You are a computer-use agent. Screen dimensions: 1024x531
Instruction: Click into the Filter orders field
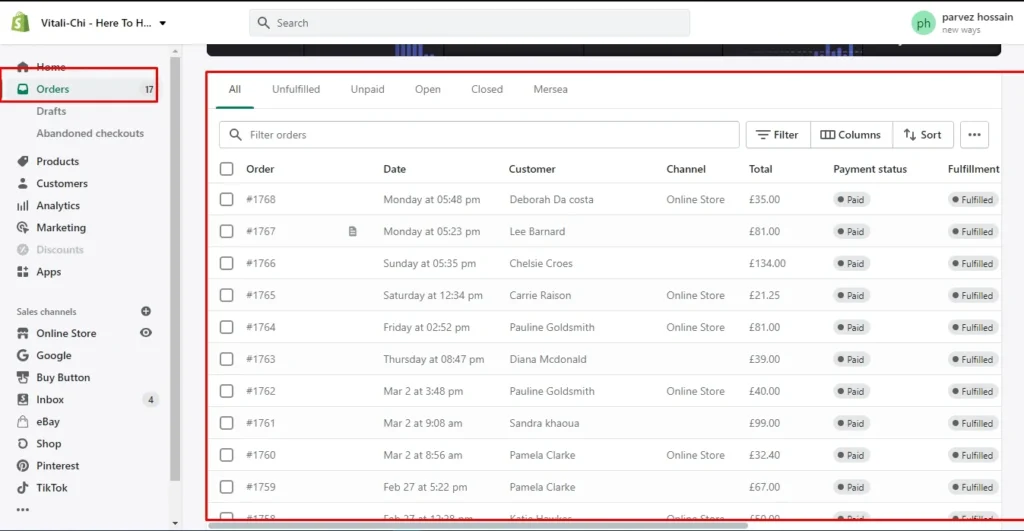(x=480, y=135)
